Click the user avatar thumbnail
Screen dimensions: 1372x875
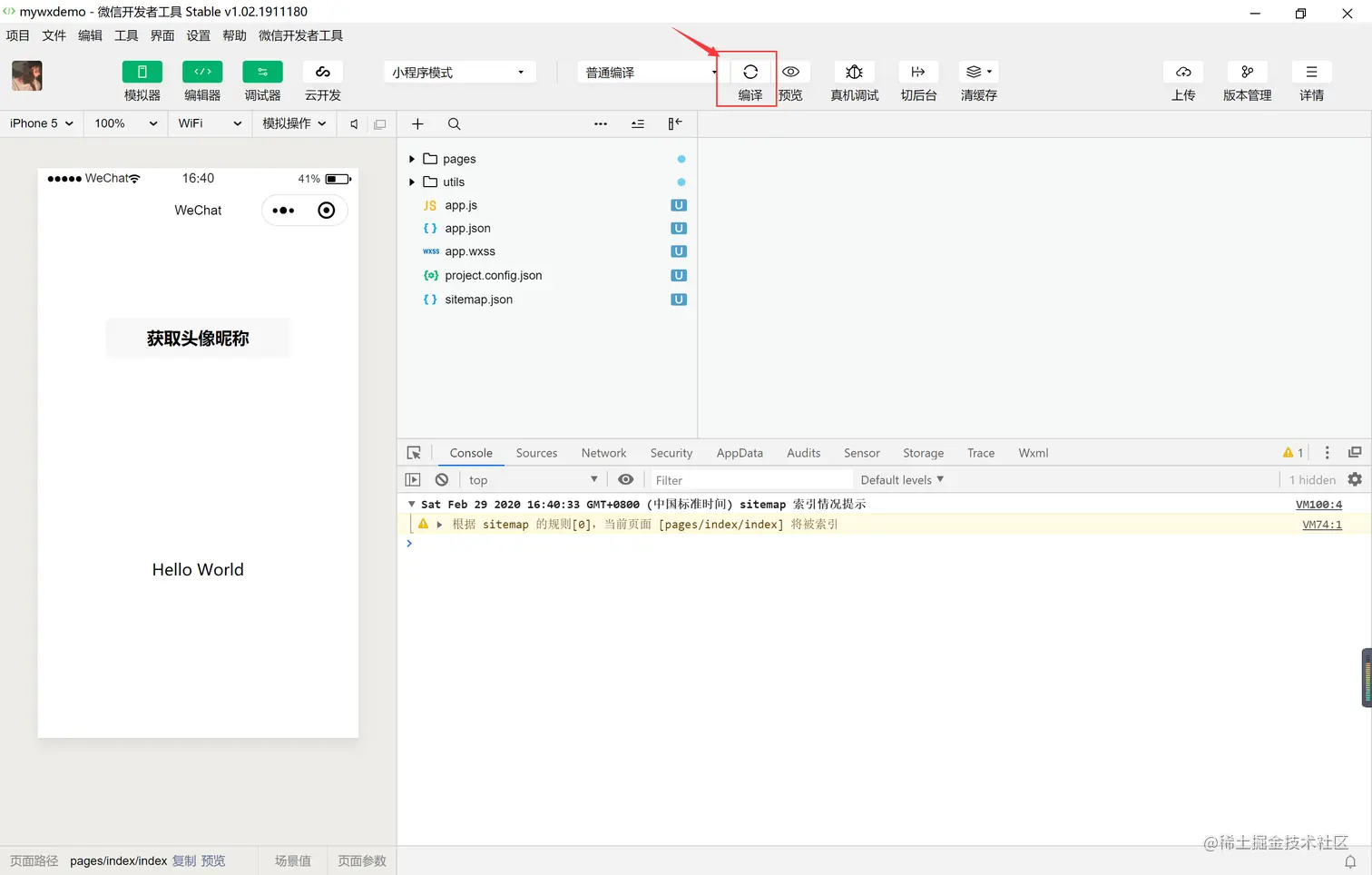pyautogui.click(x=27, y=75)
